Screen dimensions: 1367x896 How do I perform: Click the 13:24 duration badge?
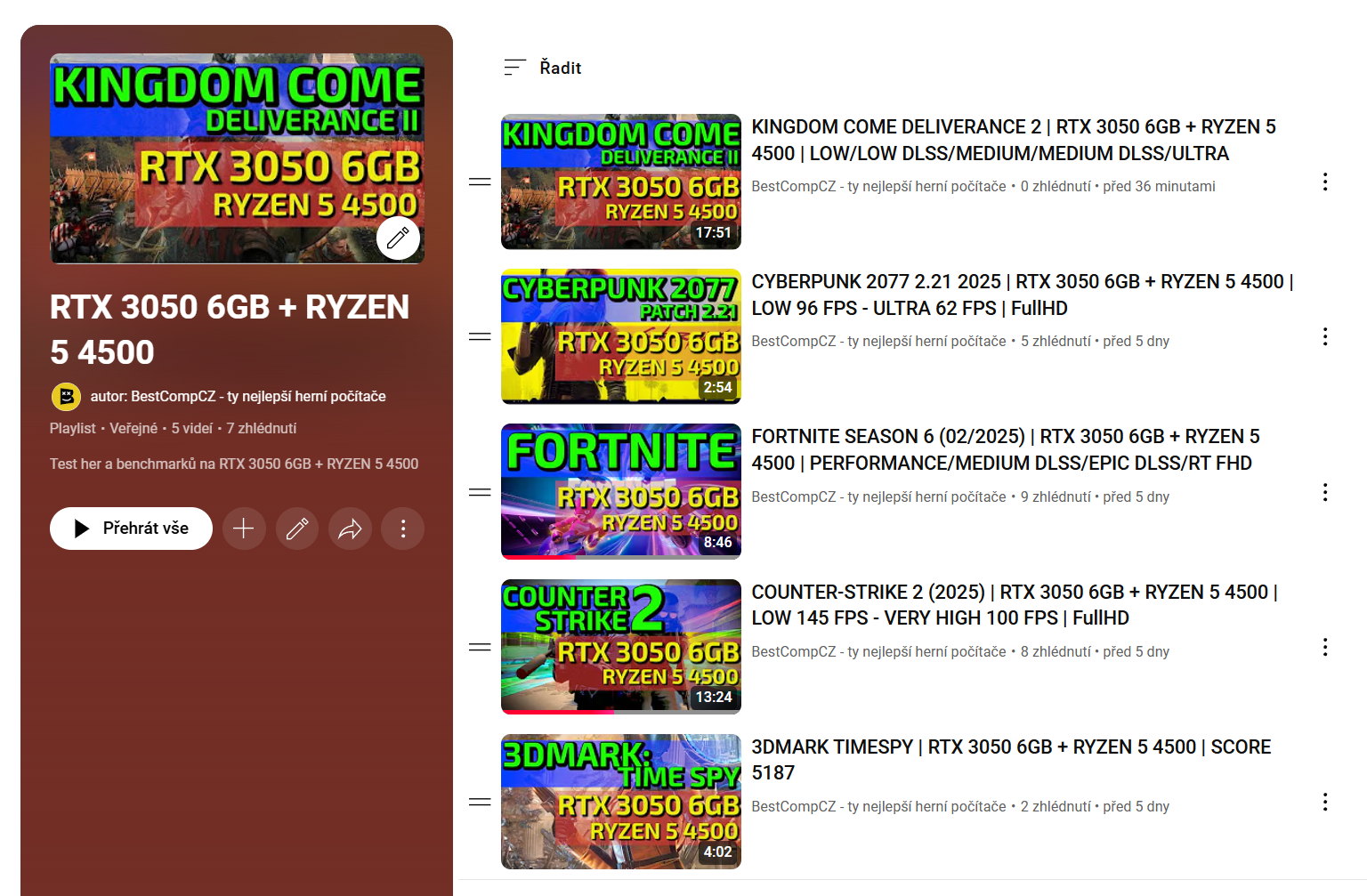(x=713, y=697)
